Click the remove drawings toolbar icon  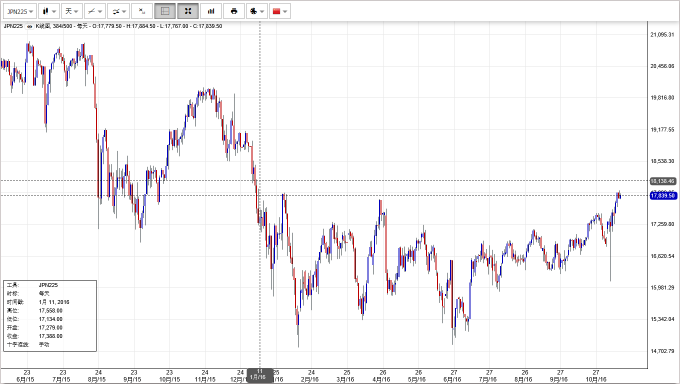pyautogui.click(x=141, y=11)
